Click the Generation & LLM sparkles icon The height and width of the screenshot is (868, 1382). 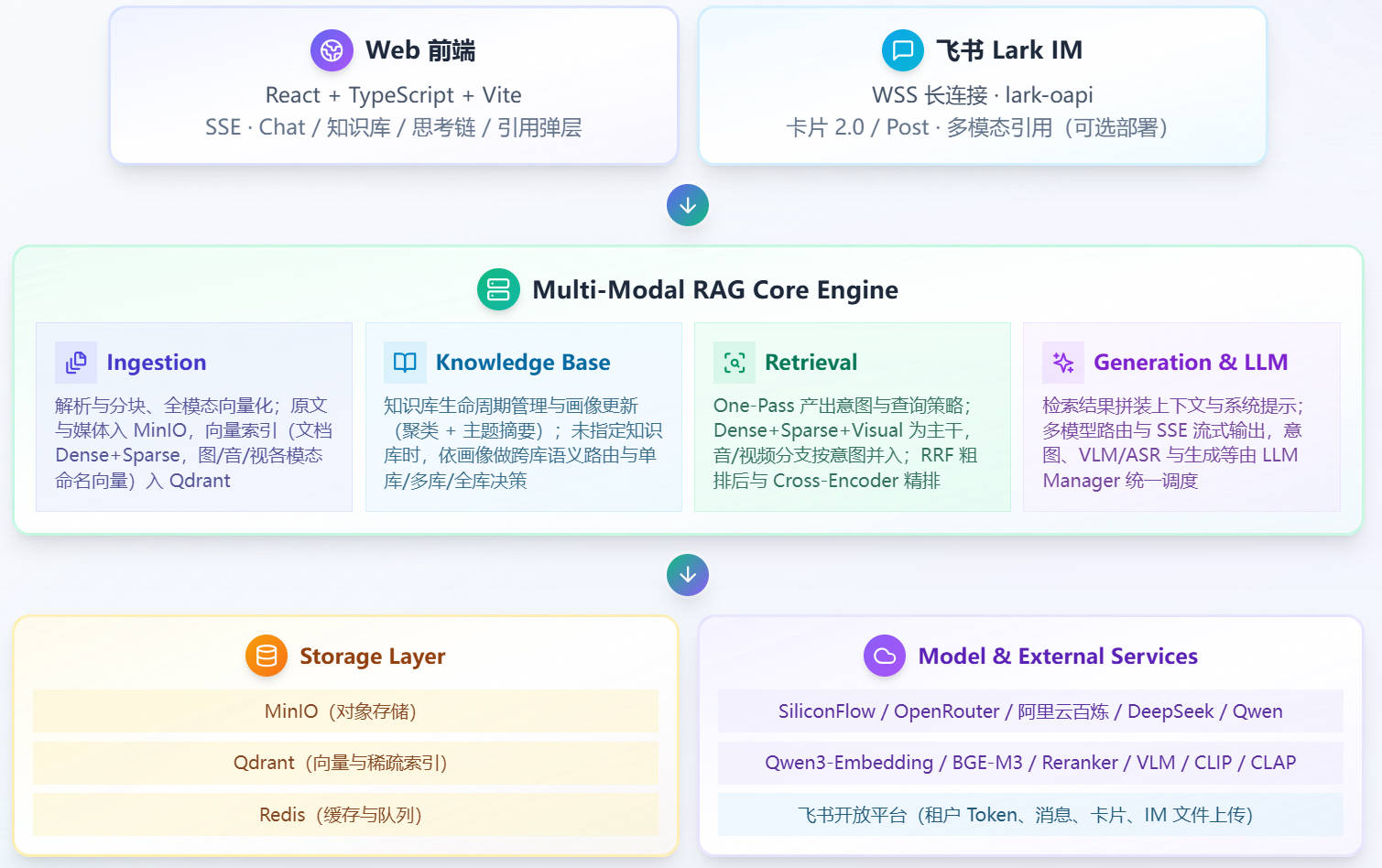tap(1063, 363)
